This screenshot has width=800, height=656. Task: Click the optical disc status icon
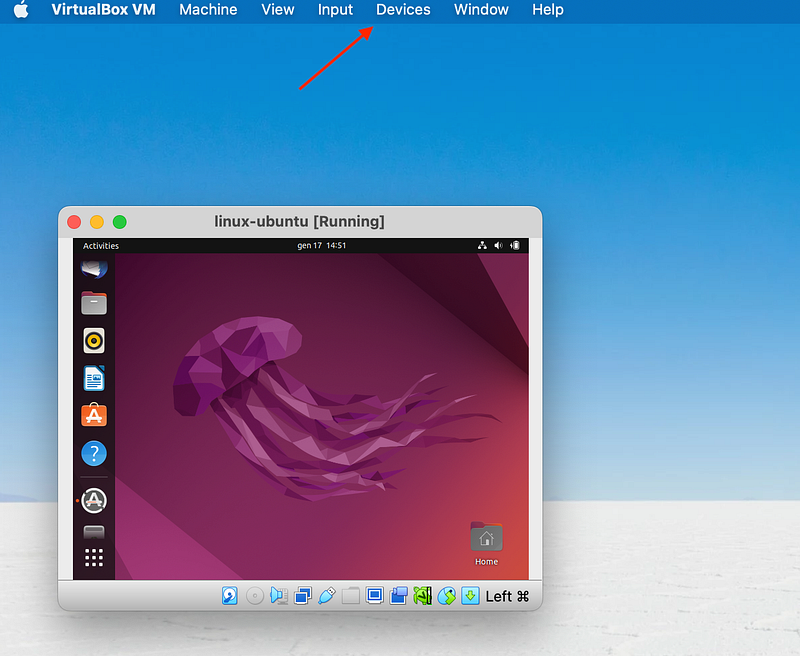[255, 595]
